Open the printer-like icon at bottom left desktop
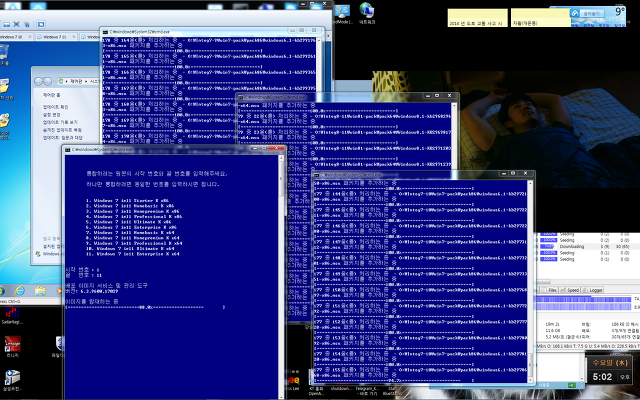 [x=12, y=380]
